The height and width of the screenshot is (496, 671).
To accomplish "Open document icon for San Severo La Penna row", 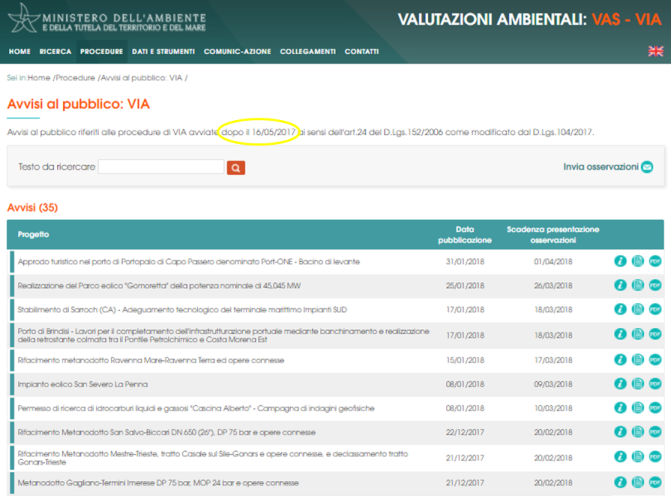I will pyautogui.click(x=638, y=384).
